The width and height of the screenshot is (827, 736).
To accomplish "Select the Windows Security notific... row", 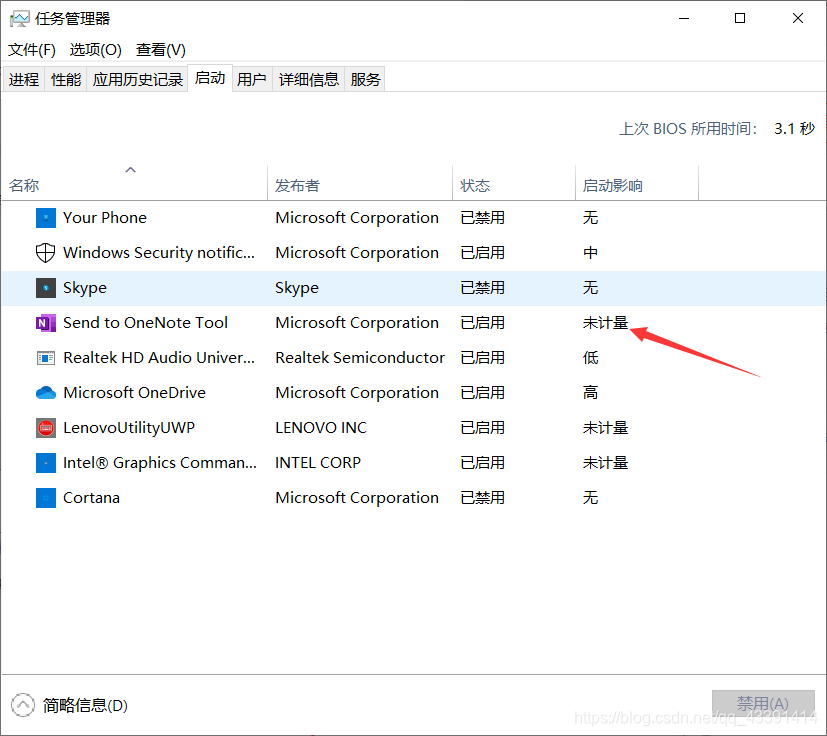I will pos(159,253).
